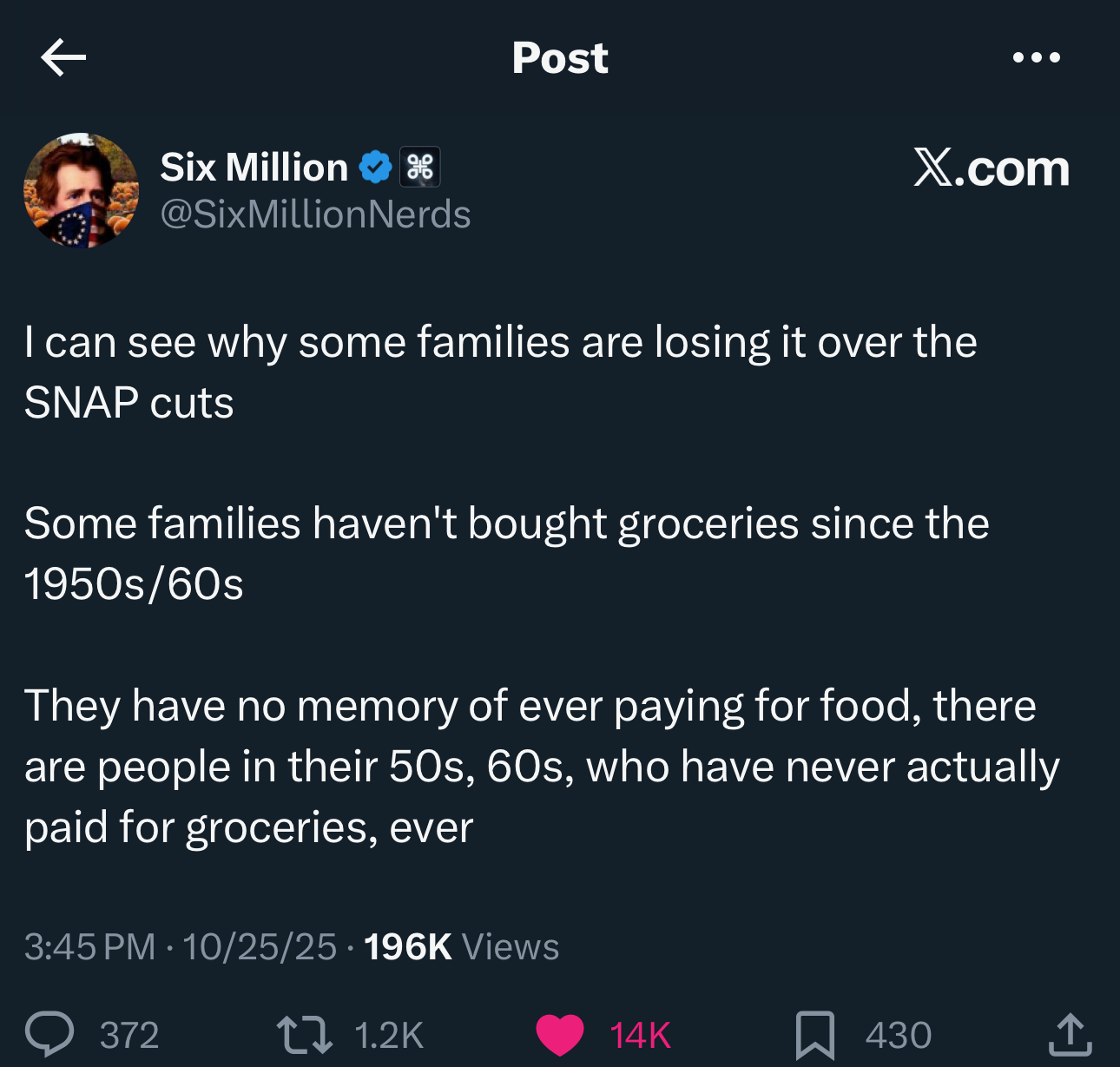Image resolution: width=1120 pixels, height=1067 pixels.
Task: Tap the reply speech bubble icon
Action: [x=50, y=1034]
